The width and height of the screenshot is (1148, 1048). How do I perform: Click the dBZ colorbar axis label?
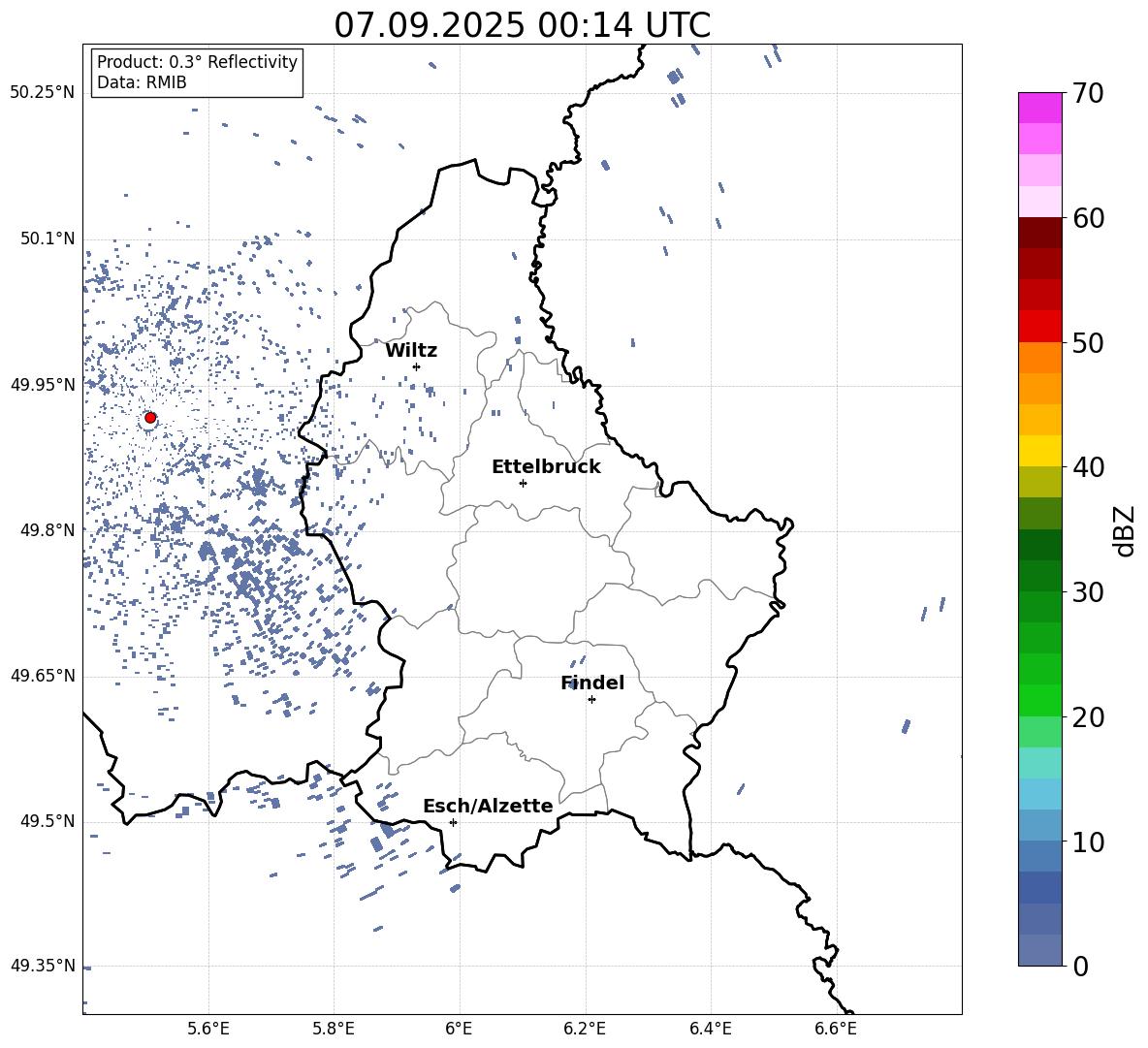pyautogui.click(x=1123, y=530)
